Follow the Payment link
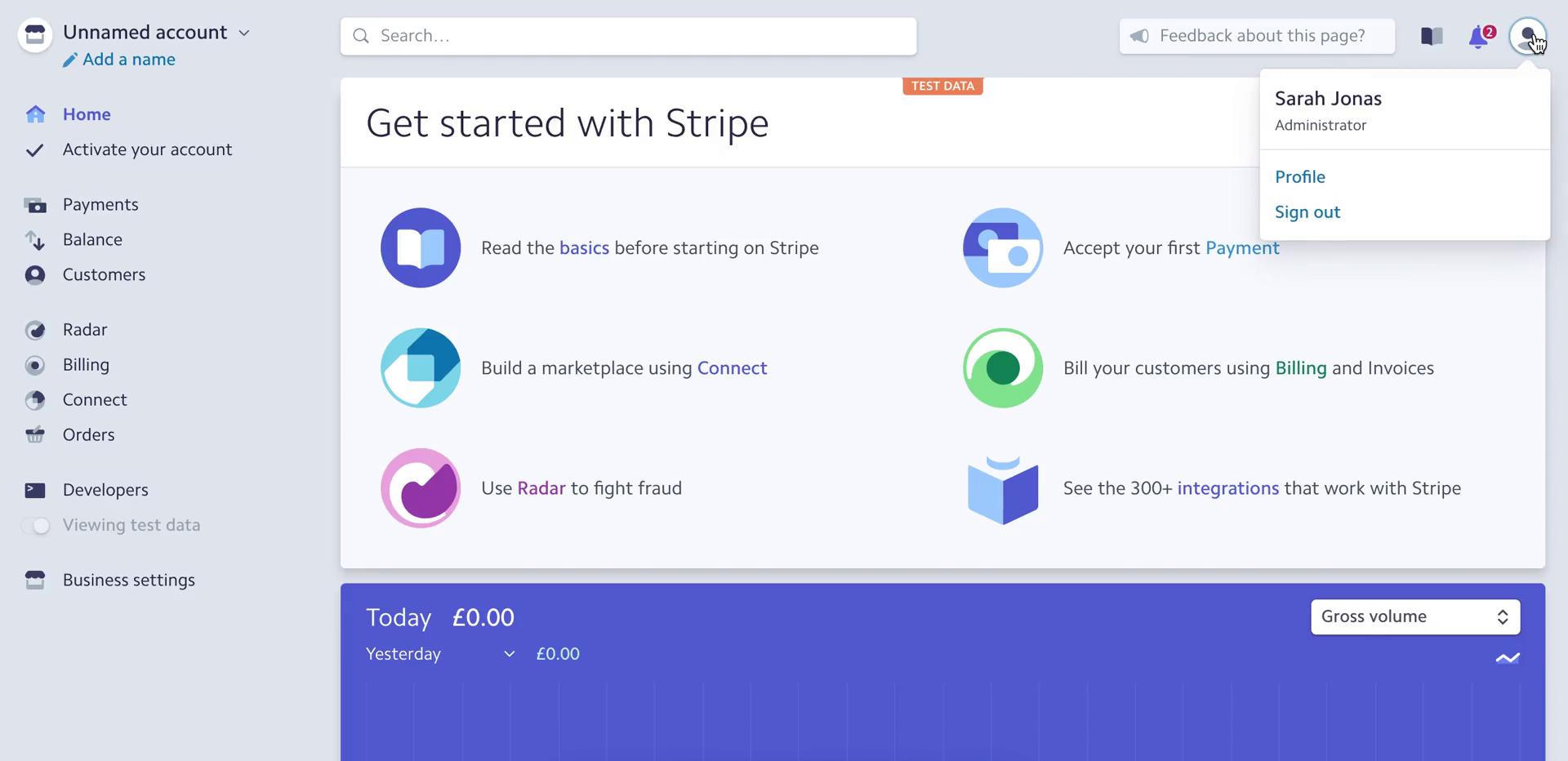This screenshot has width=1568, height=761. (x=1242, y=248)
